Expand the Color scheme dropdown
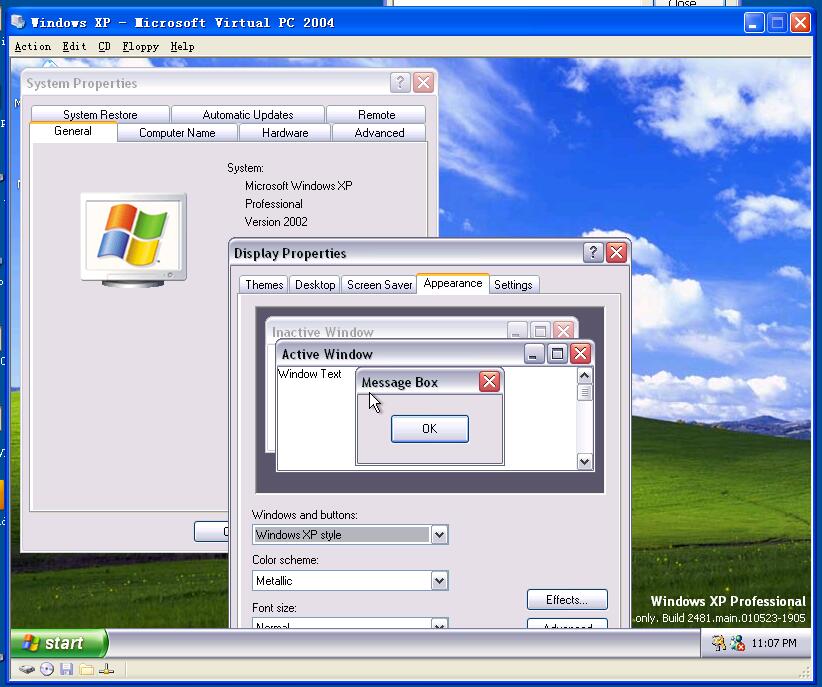This screenshot has height=687, width=822. 439,581
